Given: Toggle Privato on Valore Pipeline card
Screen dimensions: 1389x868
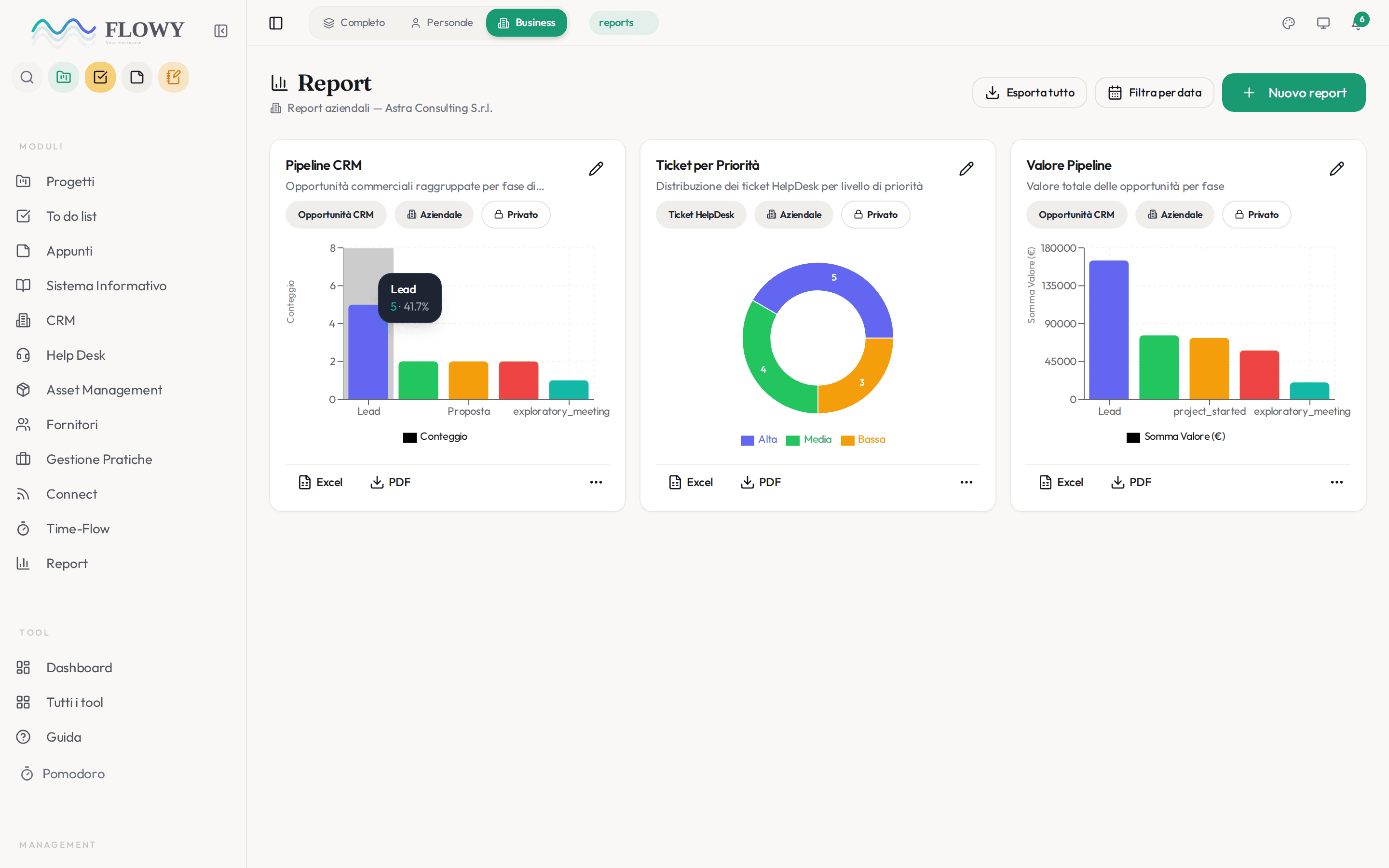Looking at the screenshot, I should (x=1257, y=215).
